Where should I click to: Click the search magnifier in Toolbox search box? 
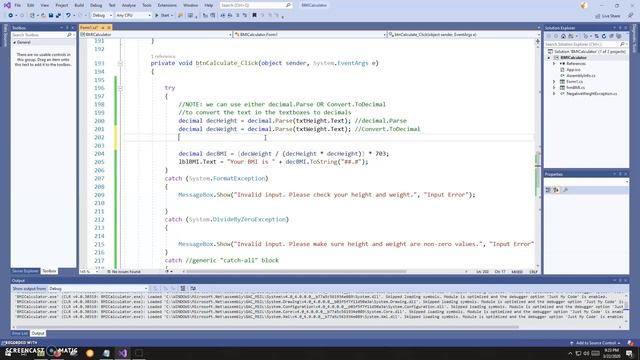pos(69,35)
